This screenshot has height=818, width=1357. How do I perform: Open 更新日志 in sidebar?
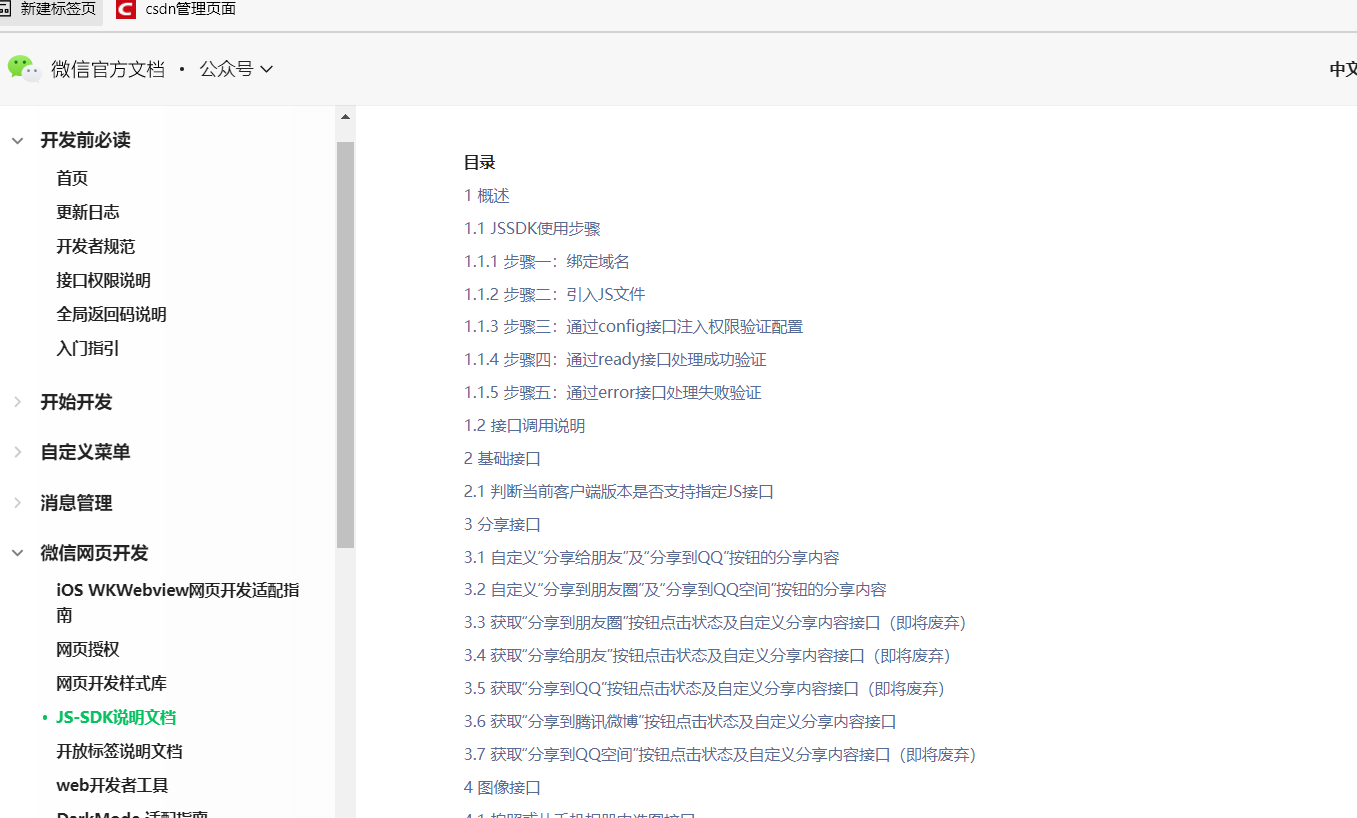click(88, 212)
